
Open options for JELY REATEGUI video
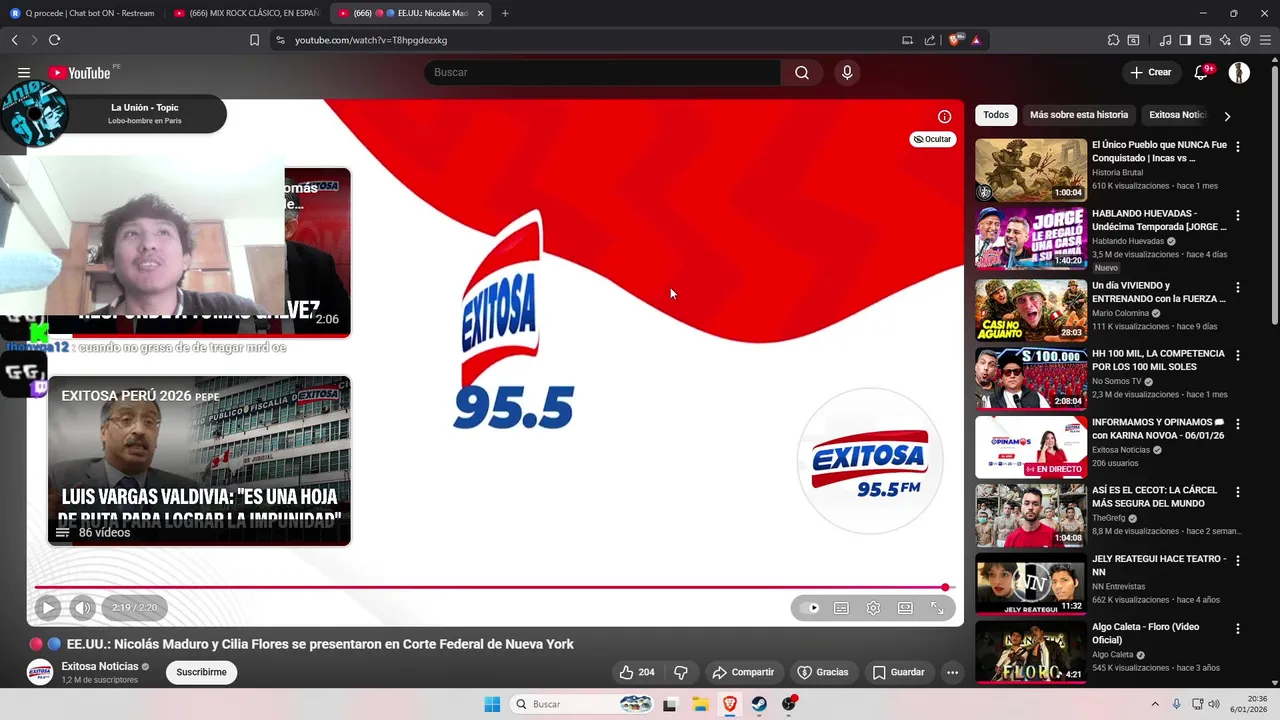(1238, 560)
